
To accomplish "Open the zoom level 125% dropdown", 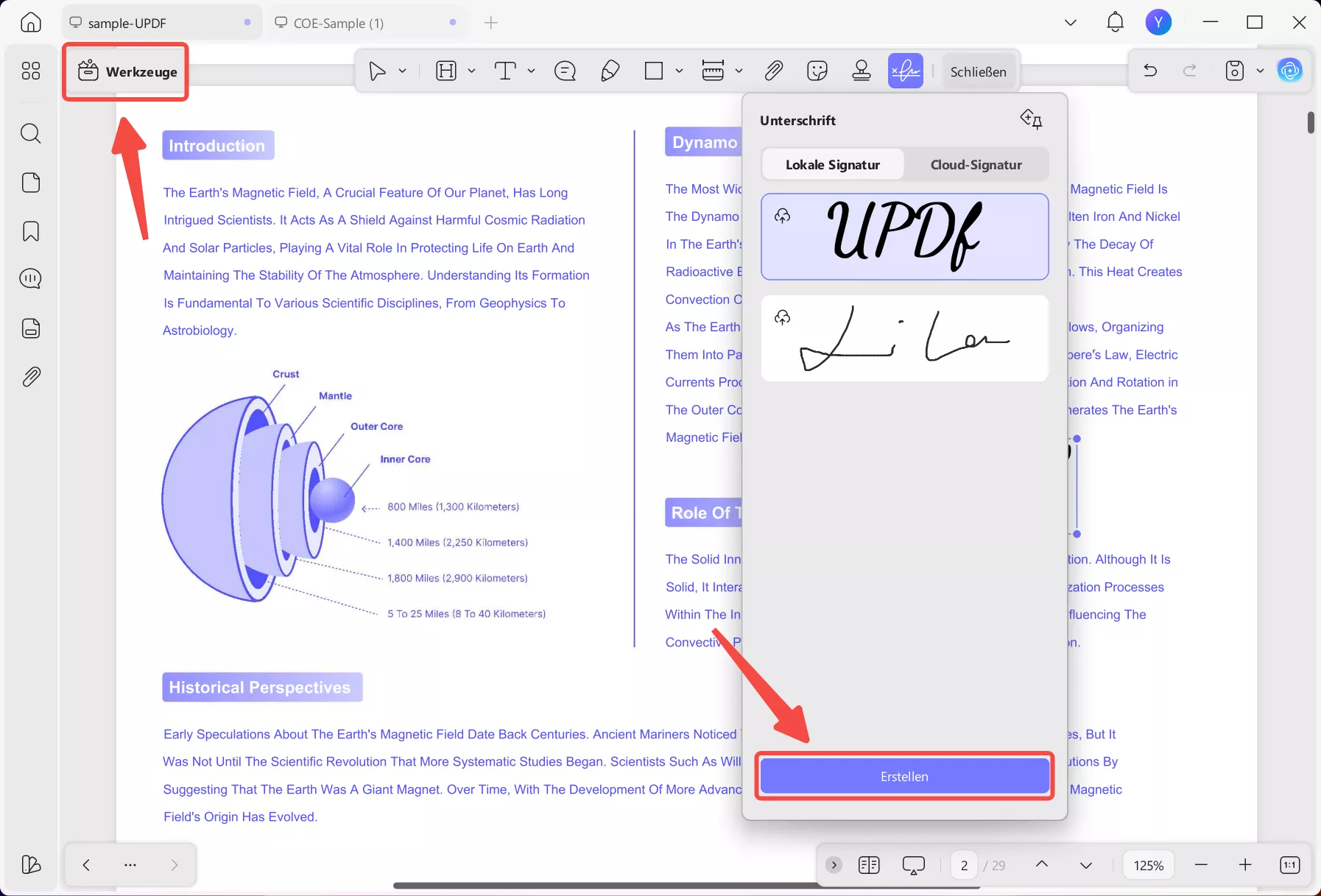I will pos(1149,865).
